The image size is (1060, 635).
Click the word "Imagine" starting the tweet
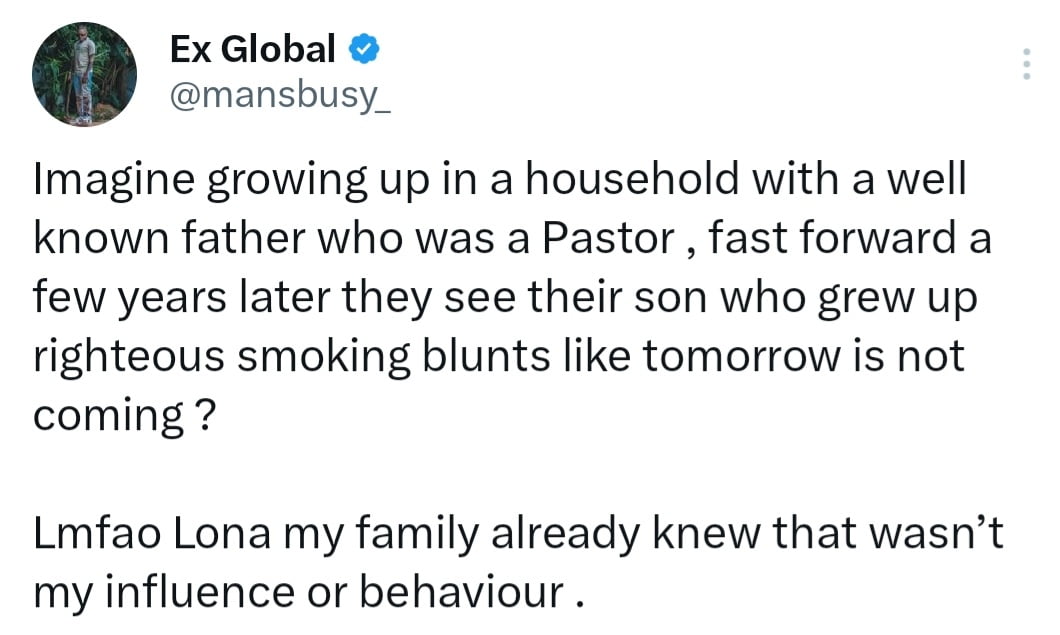pyautogui.click(x=114, y=181)
